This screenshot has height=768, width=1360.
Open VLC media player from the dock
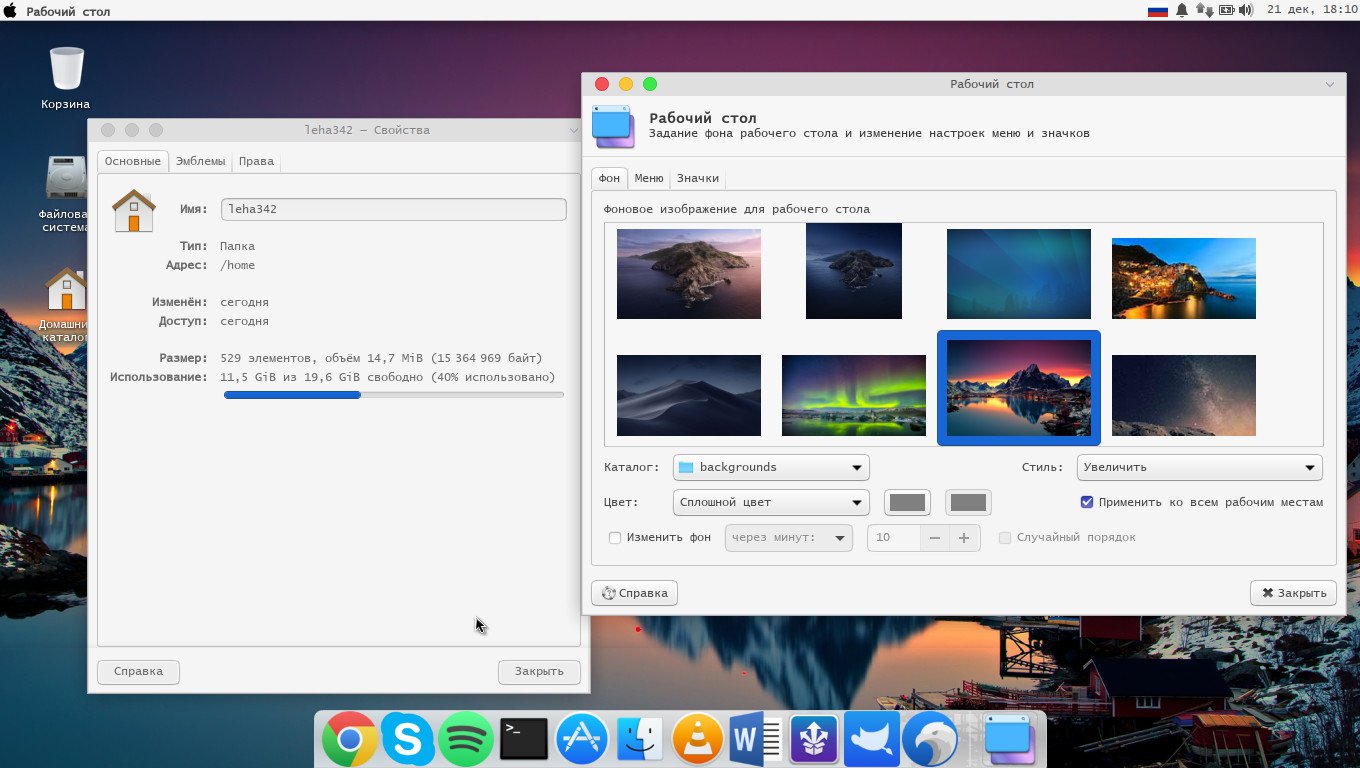point(697,740)
